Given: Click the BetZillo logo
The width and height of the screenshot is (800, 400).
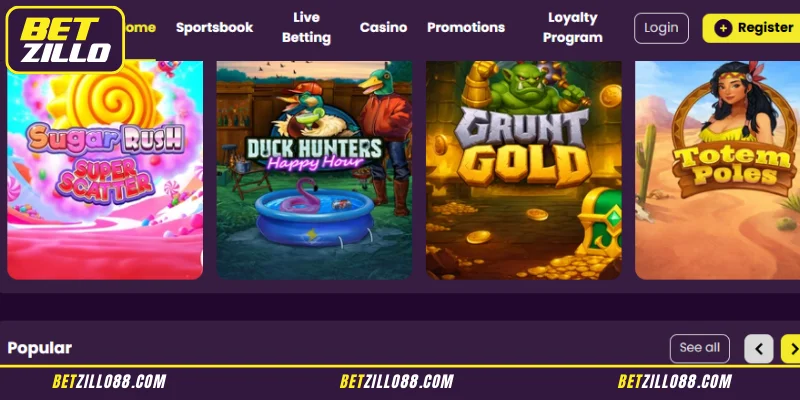Looking at the screenshot, I should coord(65,40).
